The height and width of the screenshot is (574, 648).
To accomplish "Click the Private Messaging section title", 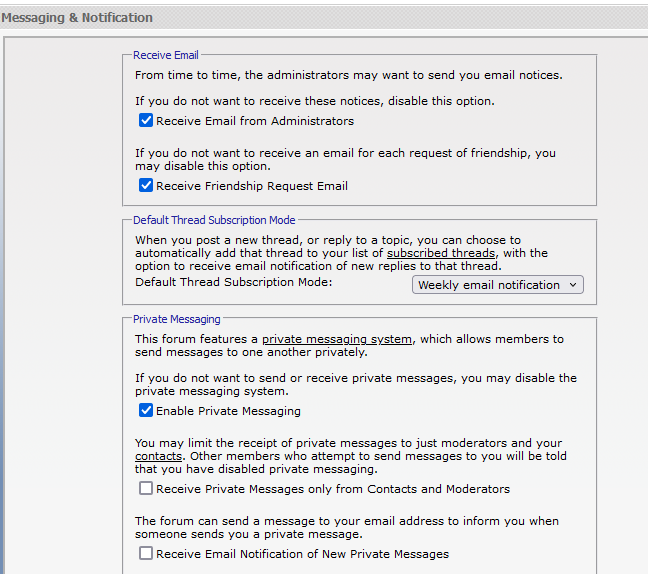I will (177, 319).
